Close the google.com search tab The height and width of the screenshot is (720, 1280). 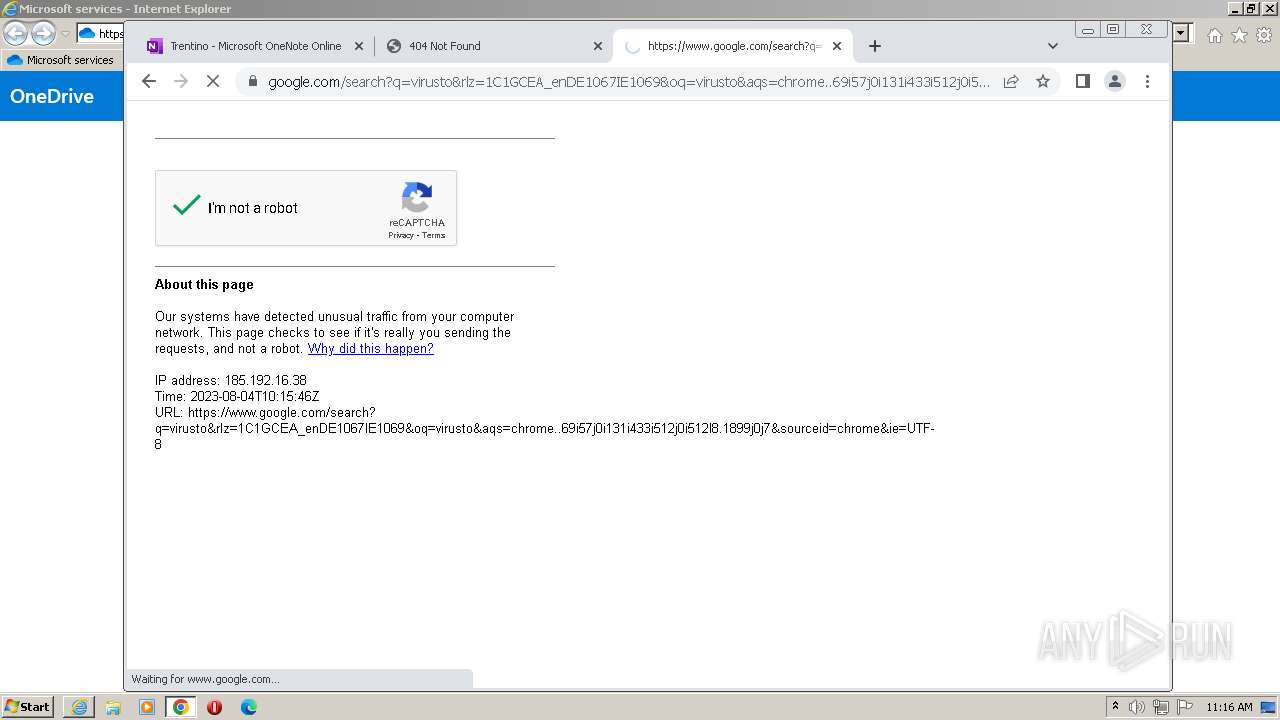click(x=837, y=46)
